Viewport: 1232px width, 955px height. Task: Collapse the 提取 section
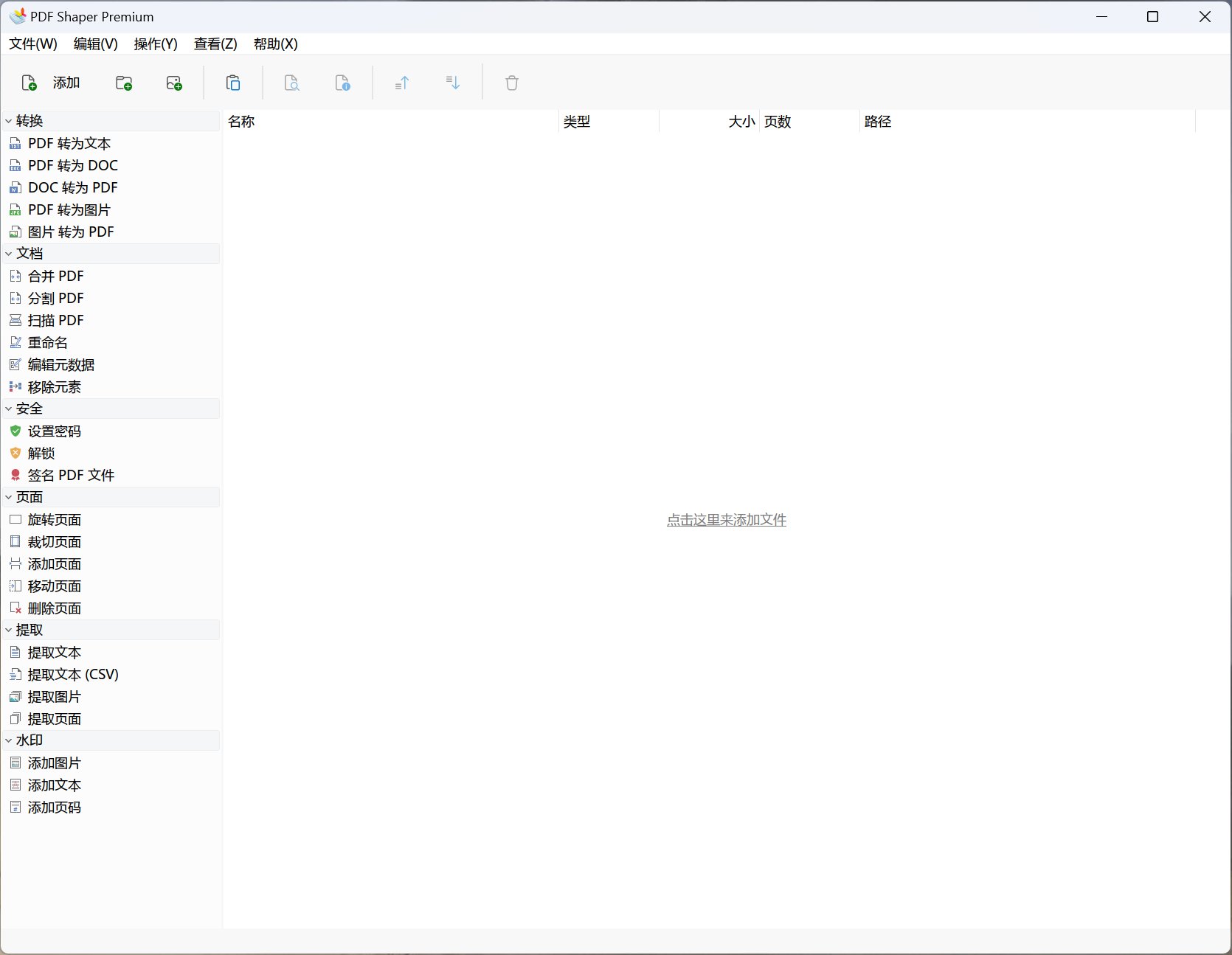pos(9,630)
